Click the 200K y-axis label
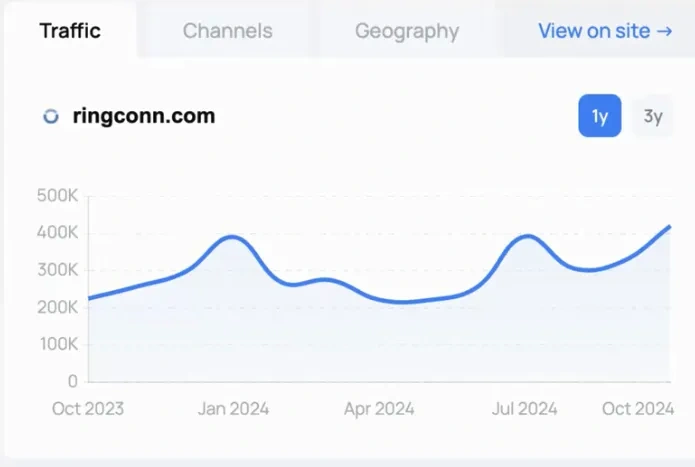695x467 pixels. (56, 307)
